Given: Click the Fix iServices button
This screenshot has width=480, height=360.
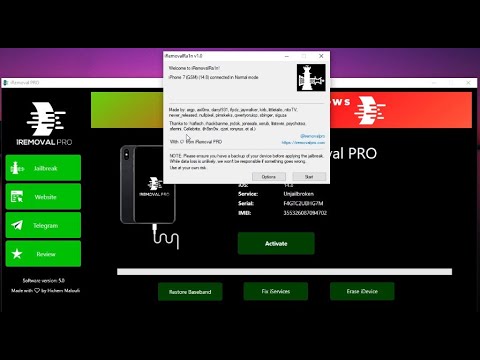Looking at the screenshot, I should [276, 291].
